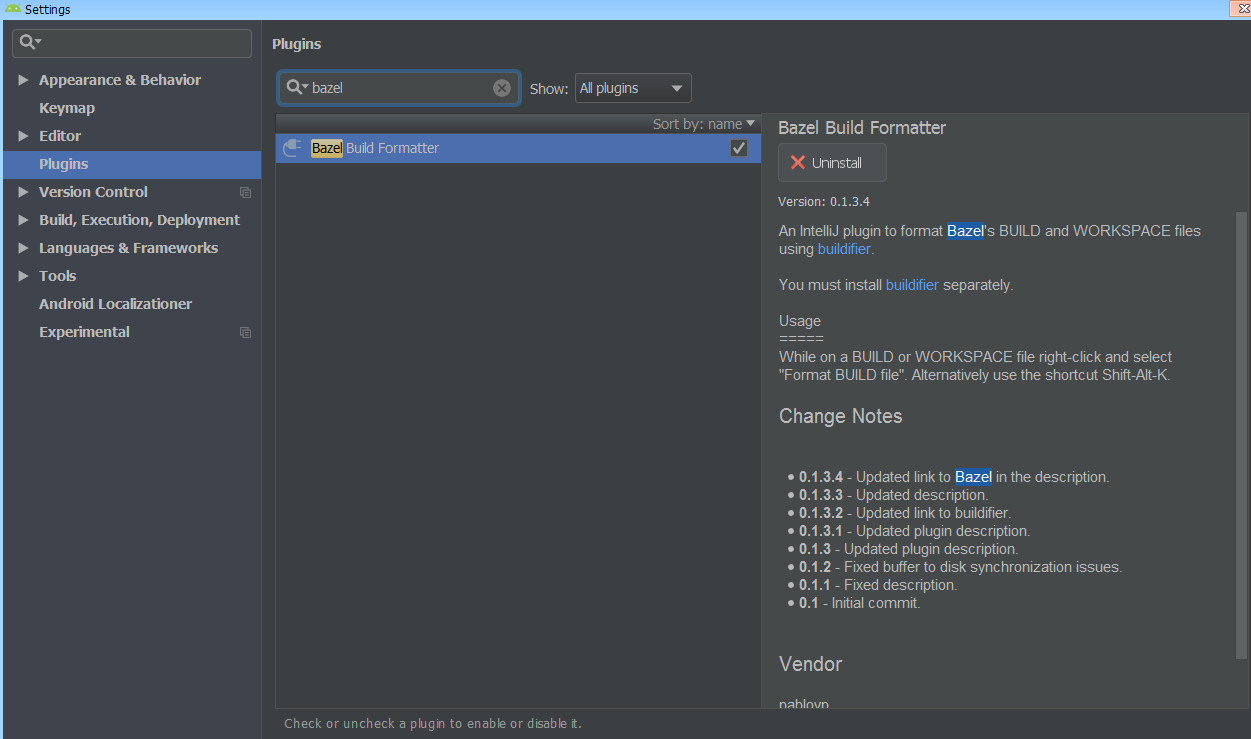Viewport: 1251px width, 739px height.
Task: Click the 0.1.2 Fixed buffer entry
Action: pos(960,567)
